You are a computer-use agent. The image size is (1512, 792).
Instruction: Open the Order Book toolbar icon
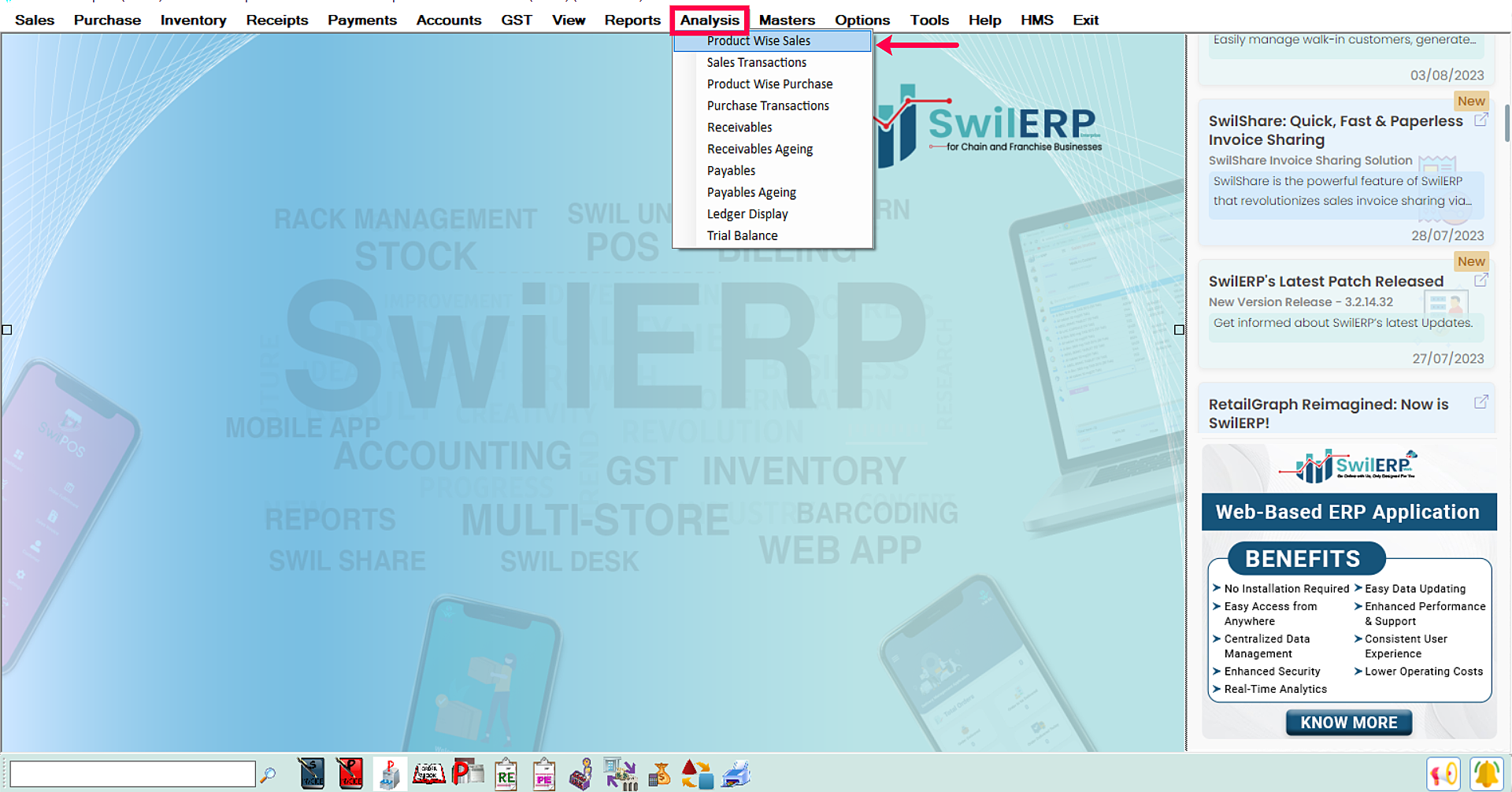point(429,774)
